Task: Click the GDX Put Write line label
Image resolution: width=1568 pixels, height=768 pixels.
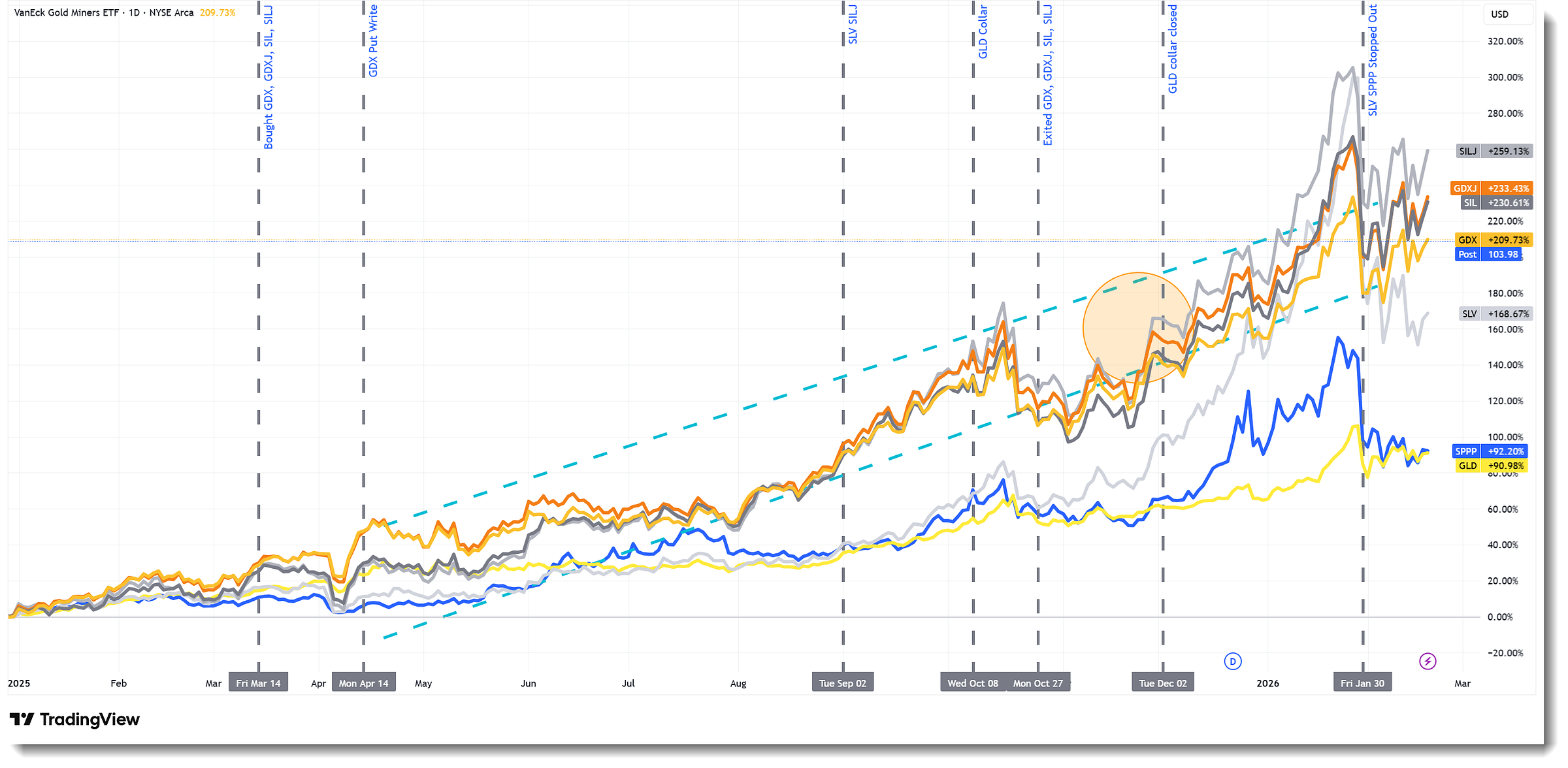Action: point(373,41)
